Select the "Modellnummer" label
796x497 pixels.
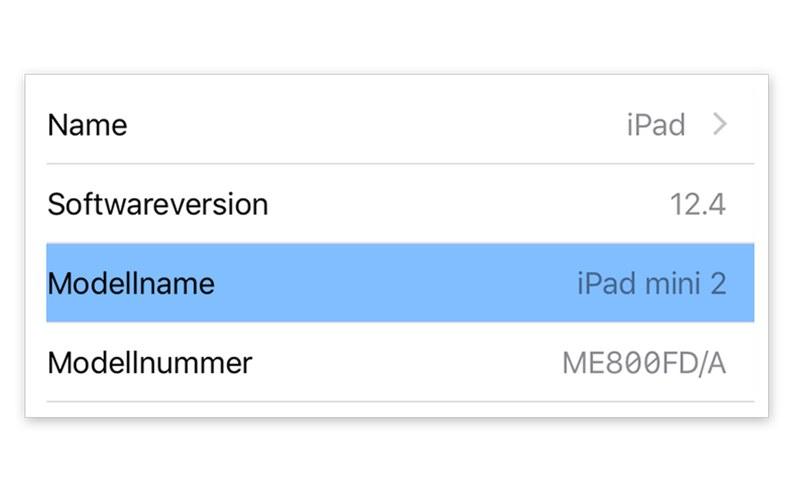pos(150,362)
